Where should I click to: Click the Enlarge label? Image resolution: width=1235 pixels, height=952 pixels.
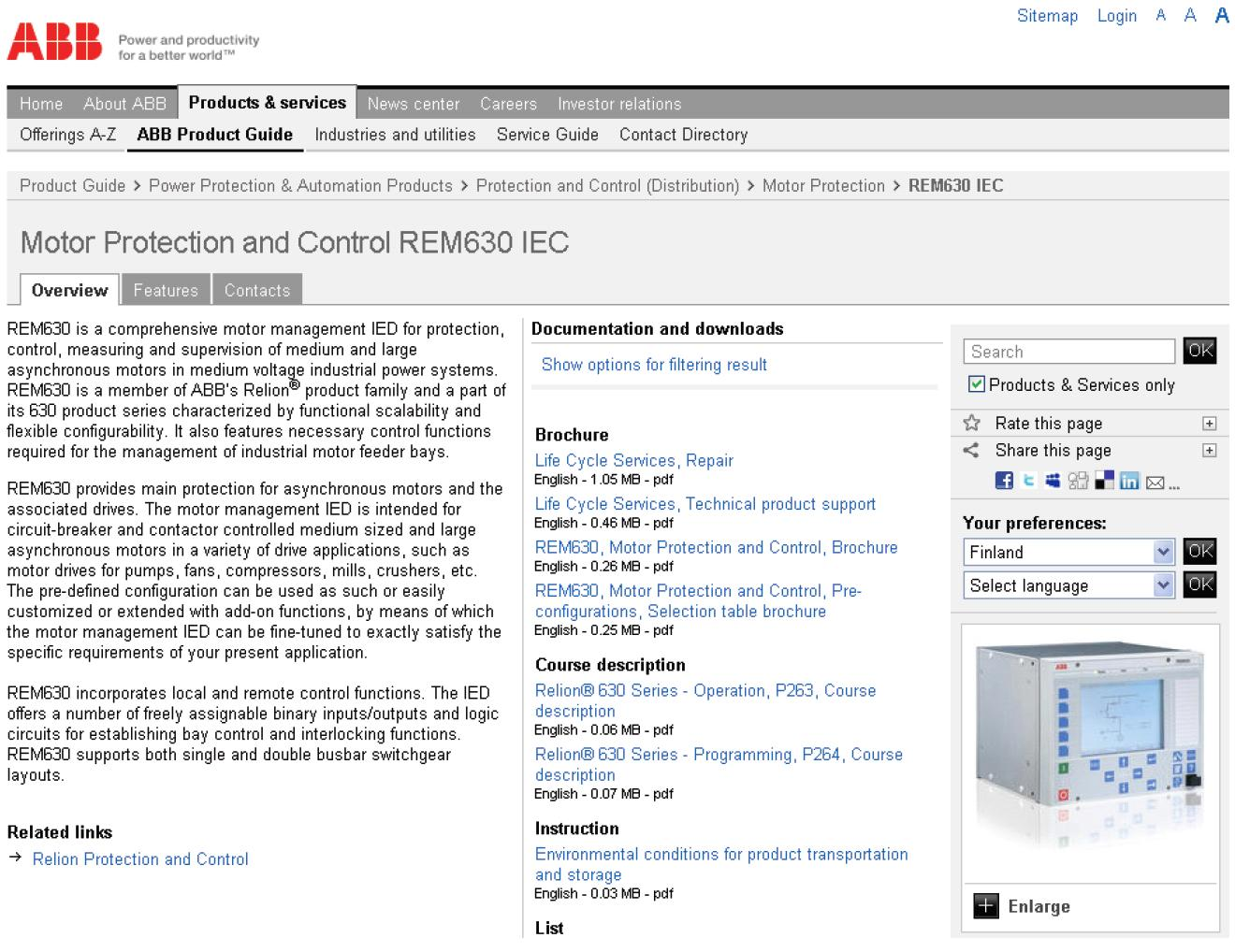(1039, 907)
